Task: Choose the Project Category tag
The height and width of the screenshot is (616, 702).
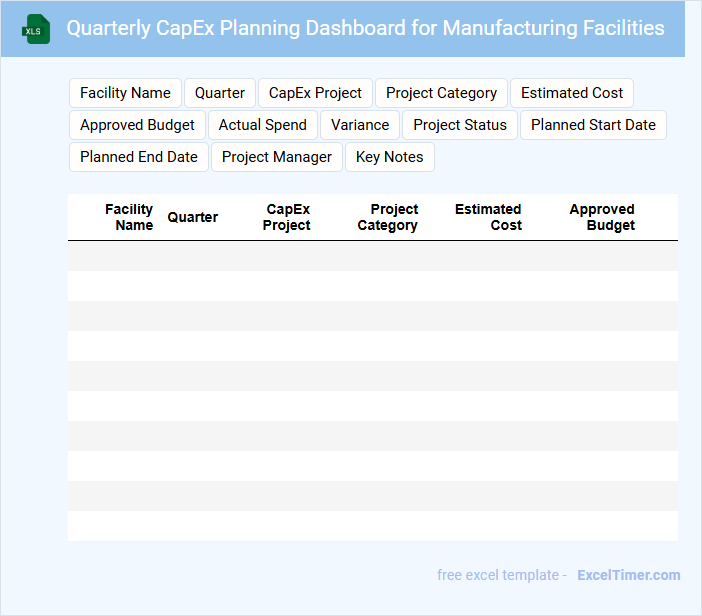Action: [441, 93]
